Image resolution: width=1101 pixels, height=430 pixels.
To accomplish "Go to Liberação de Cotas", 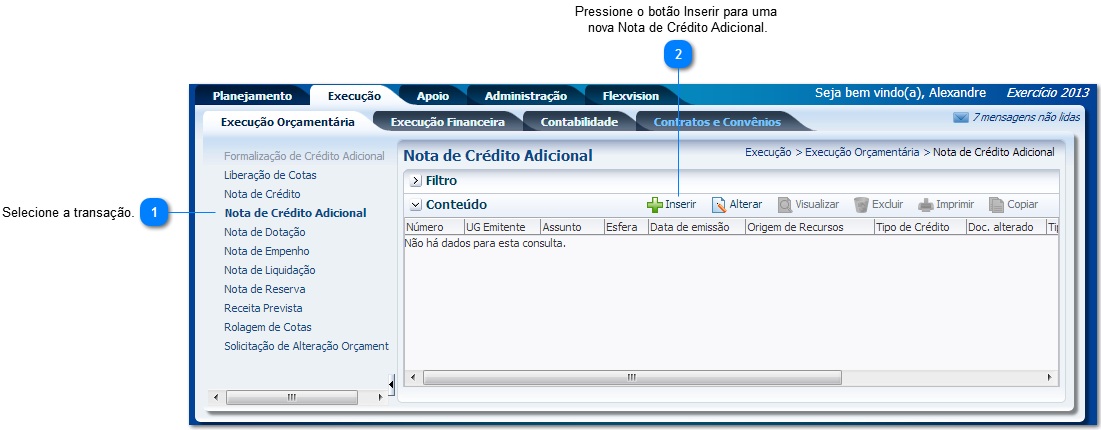I will (270, 175).
